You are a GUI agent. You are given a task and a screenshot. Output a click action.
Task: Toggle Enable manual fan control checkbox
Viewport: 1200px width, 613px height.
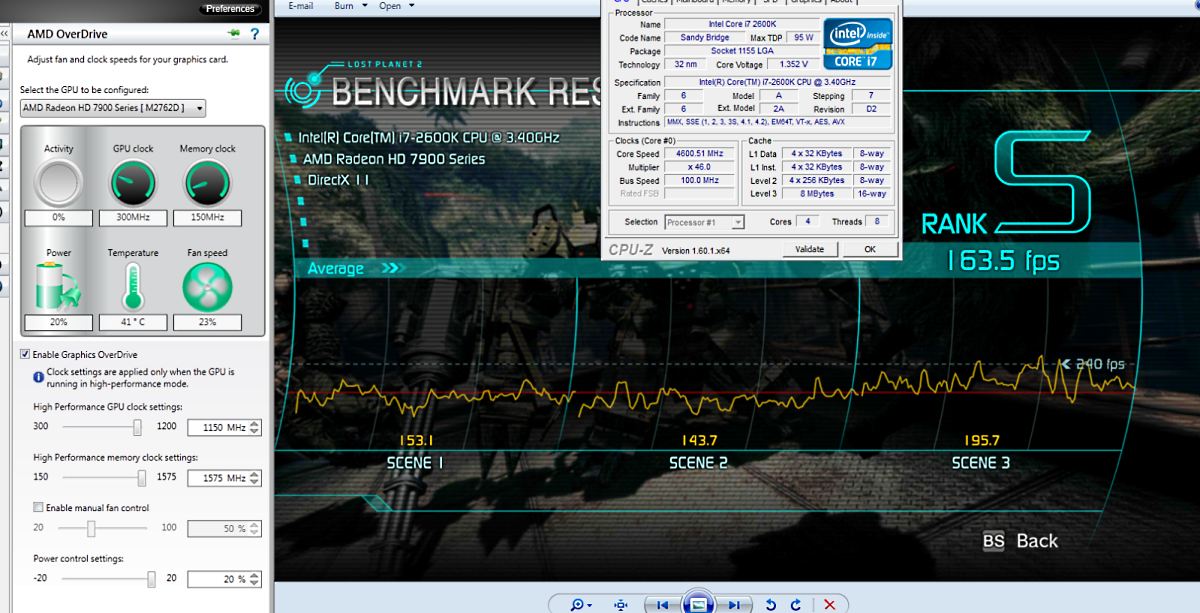39,508
